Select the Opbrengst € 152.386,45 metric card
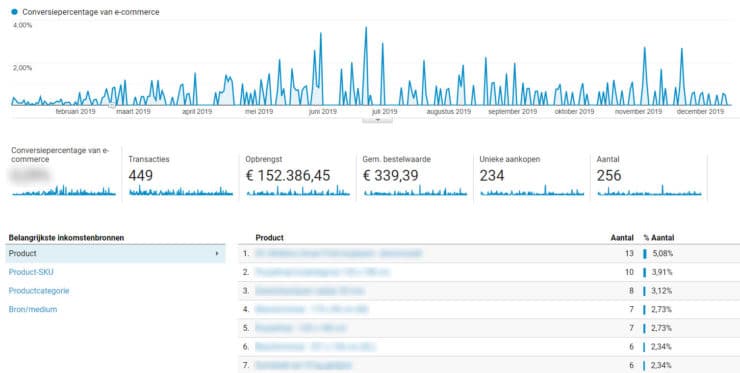This screenshot has height=373, width=740. click(x=297, y=176)
